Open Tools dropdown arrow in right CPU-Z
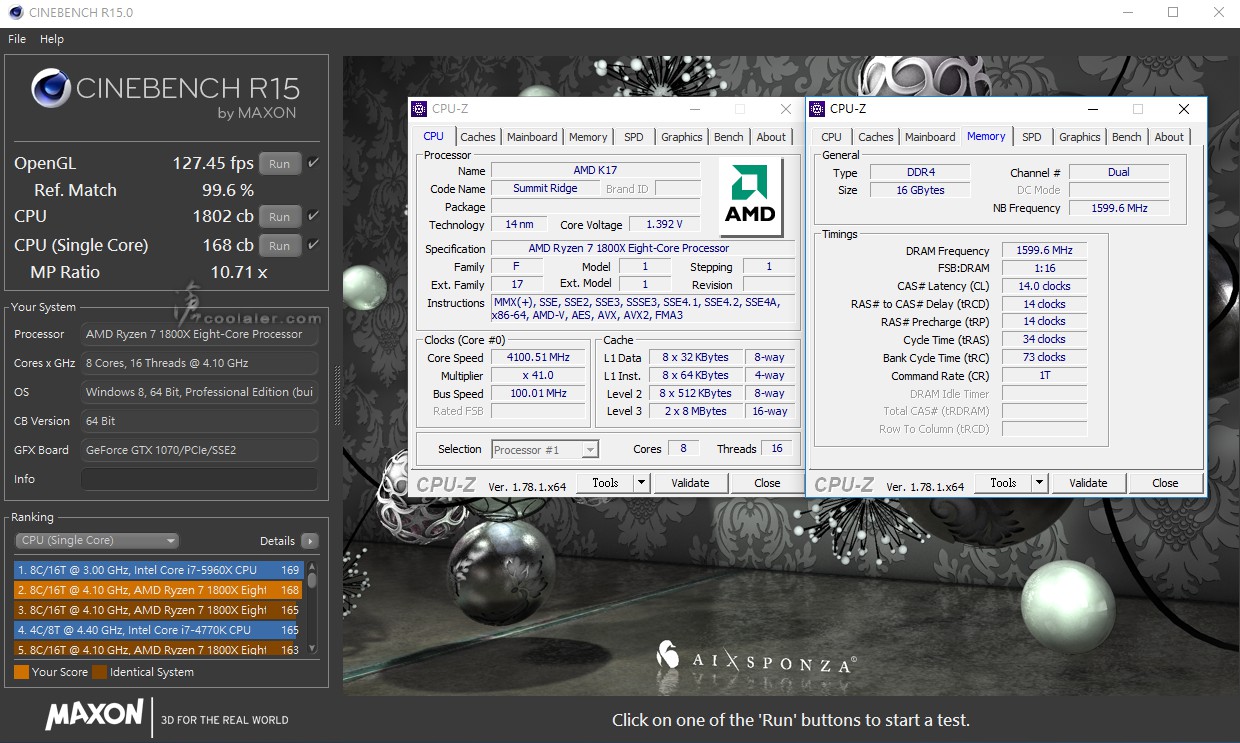The image size is (1240, 743). [x=1040, y=483]
